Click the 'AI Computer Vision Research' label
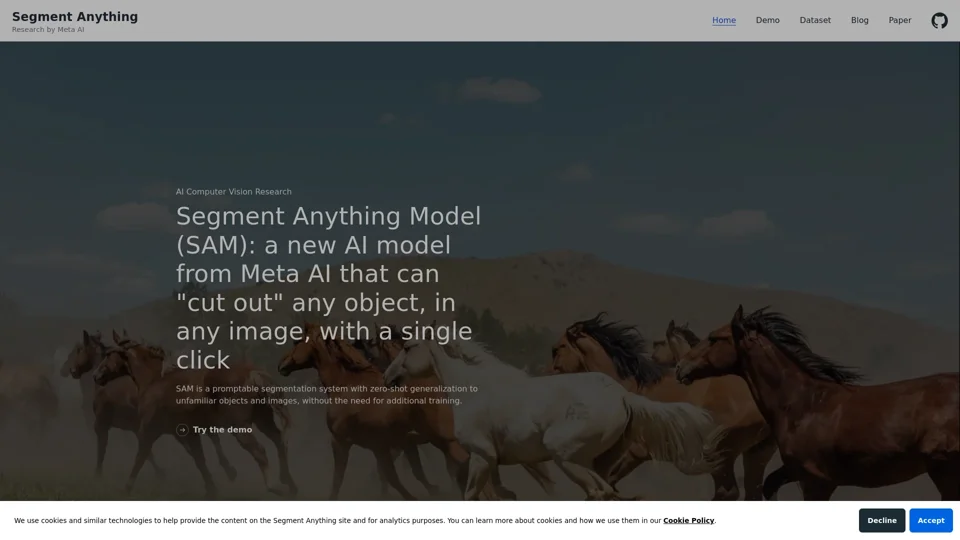 pyautogui.click(x=233, y=192)
